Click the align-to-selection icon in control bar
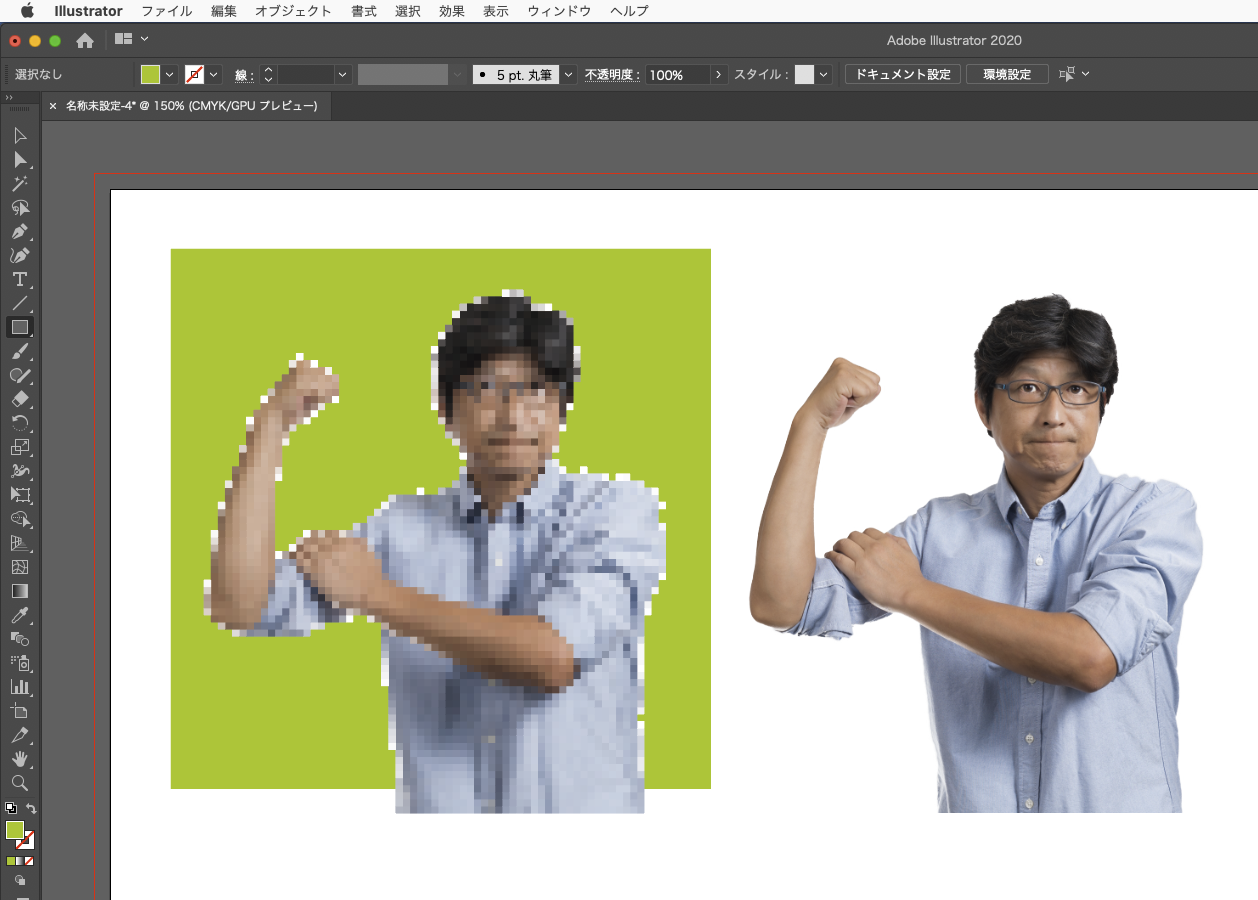Viewport: 1258px width, 900px height. pos(1067,74)
